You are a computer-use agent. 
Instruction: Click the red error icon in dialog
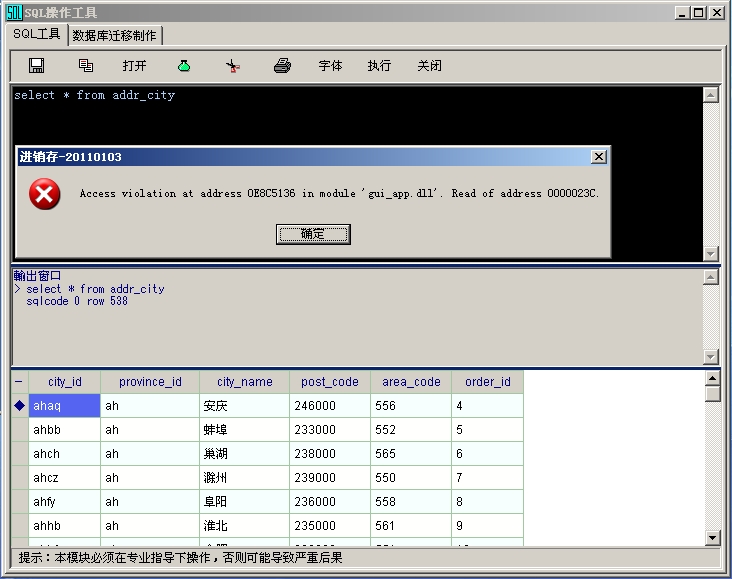tap(44, 194)
